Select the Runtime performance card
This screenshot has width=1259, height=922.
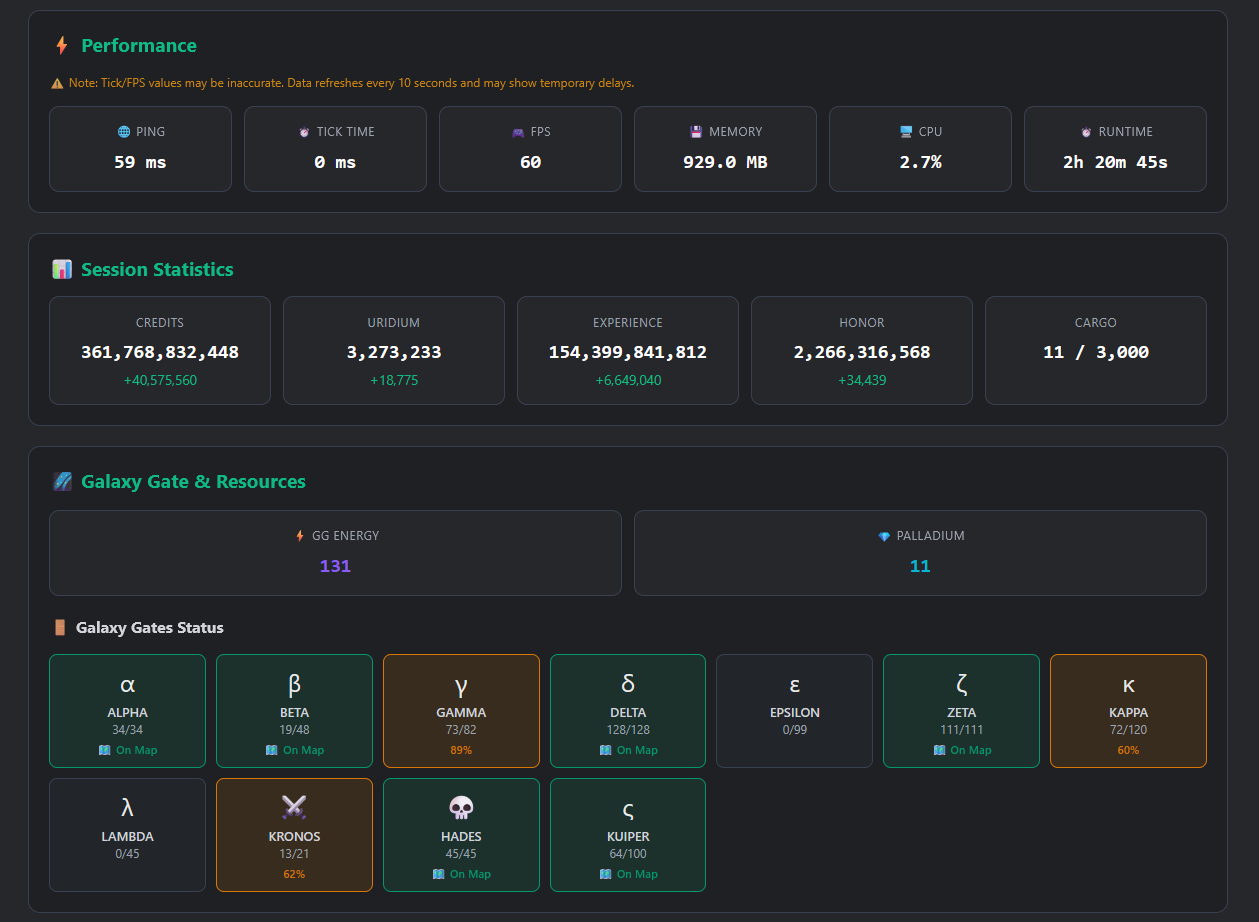1115,149
